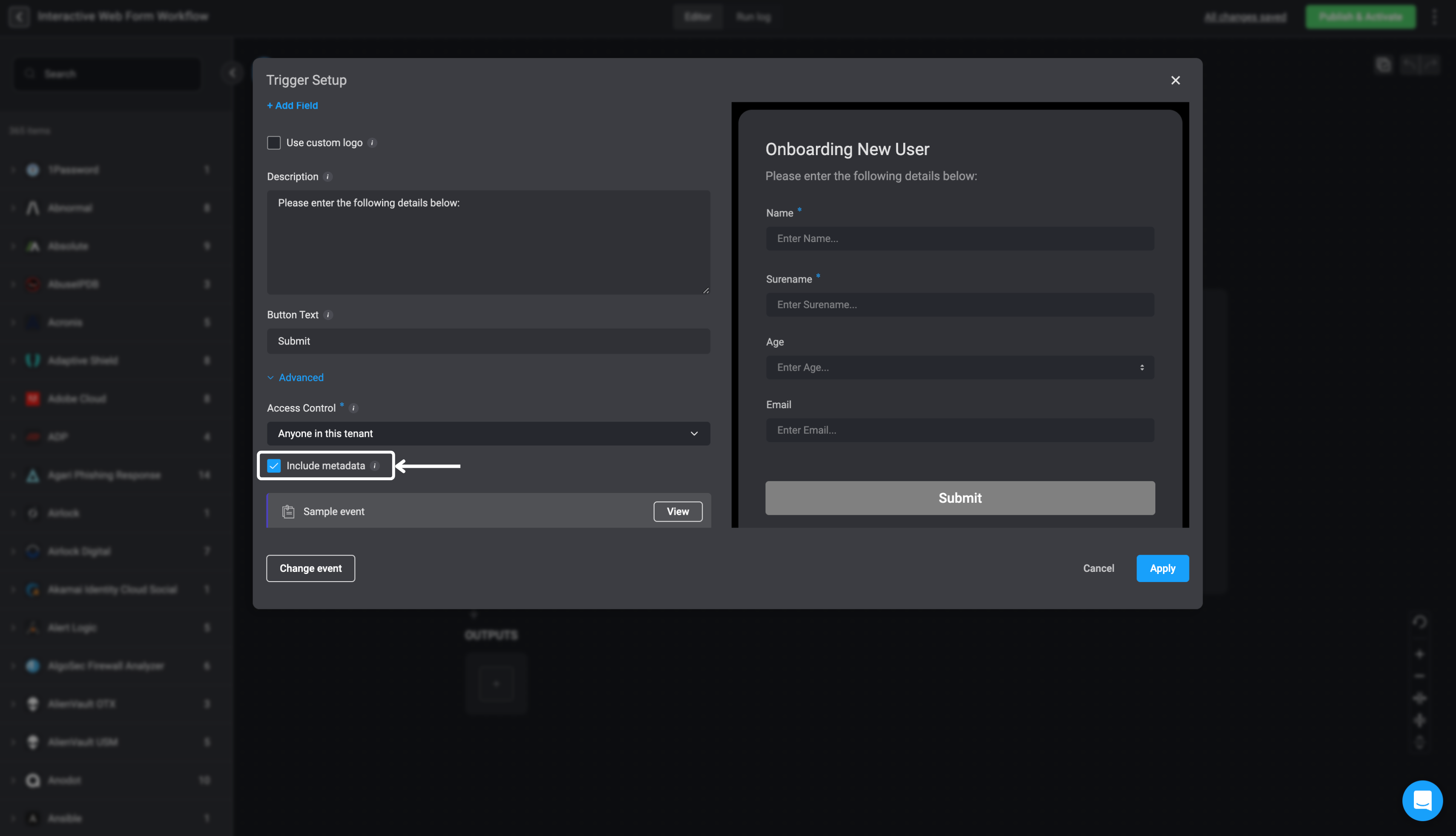Click the canvas reset rotate icon
The image size is (1456, 836).
(x=1419, y=622)
